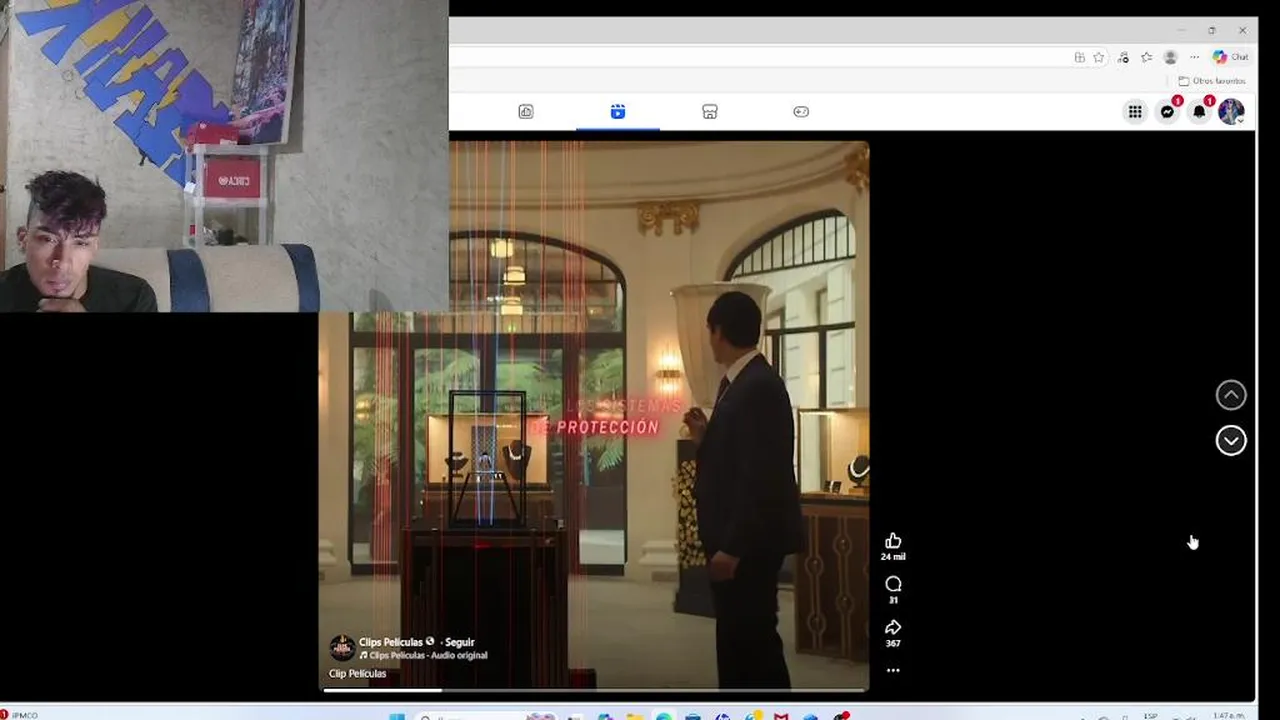The width and height of the screenshot is (1280, 720).
Task: Open browser extensions icon
Action: click(x=1123, y=58)
